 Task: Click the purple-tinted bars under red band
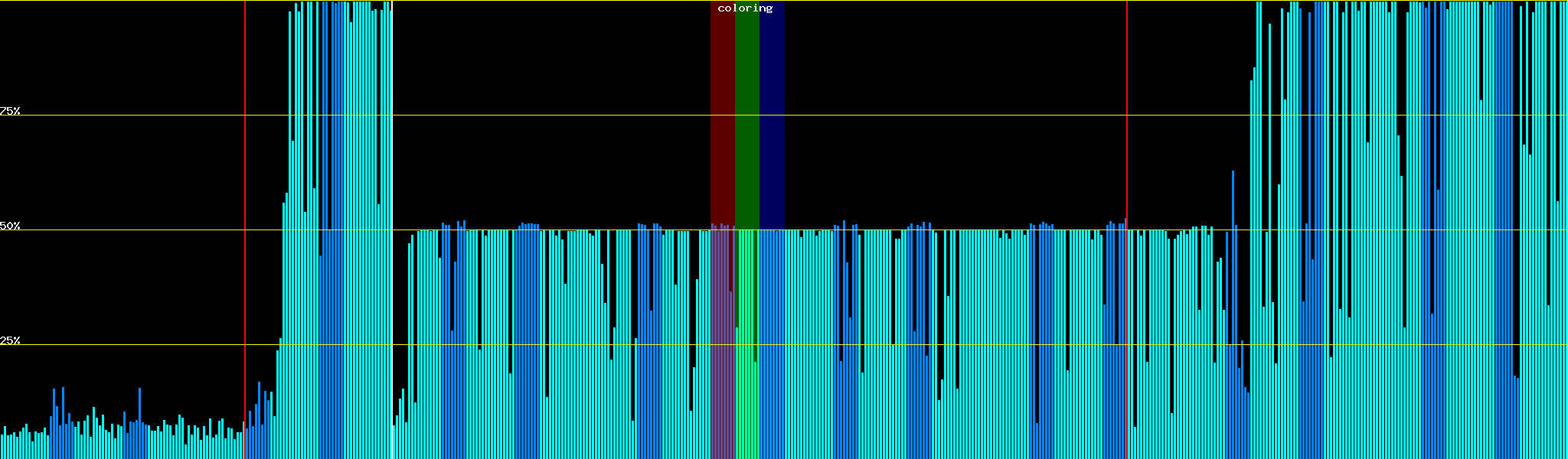click(x=722, y=344)
